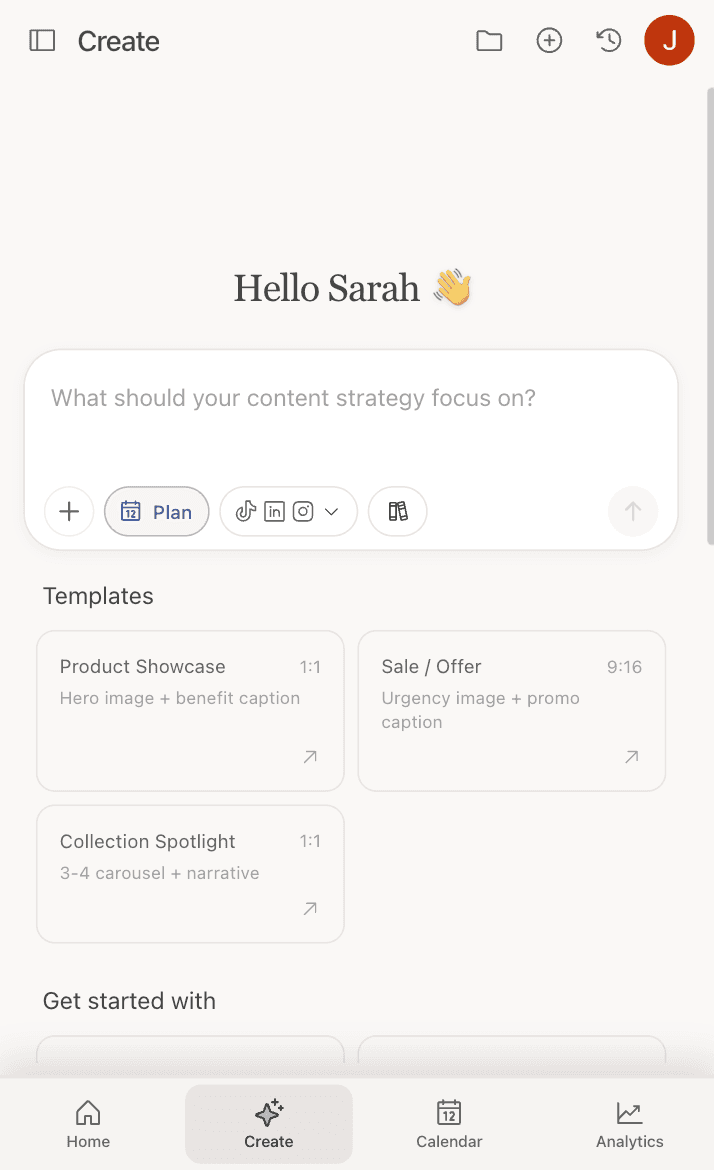Open the version history clock icon
This screenshot has height=1170, width=714.
[x=609, y=41]
